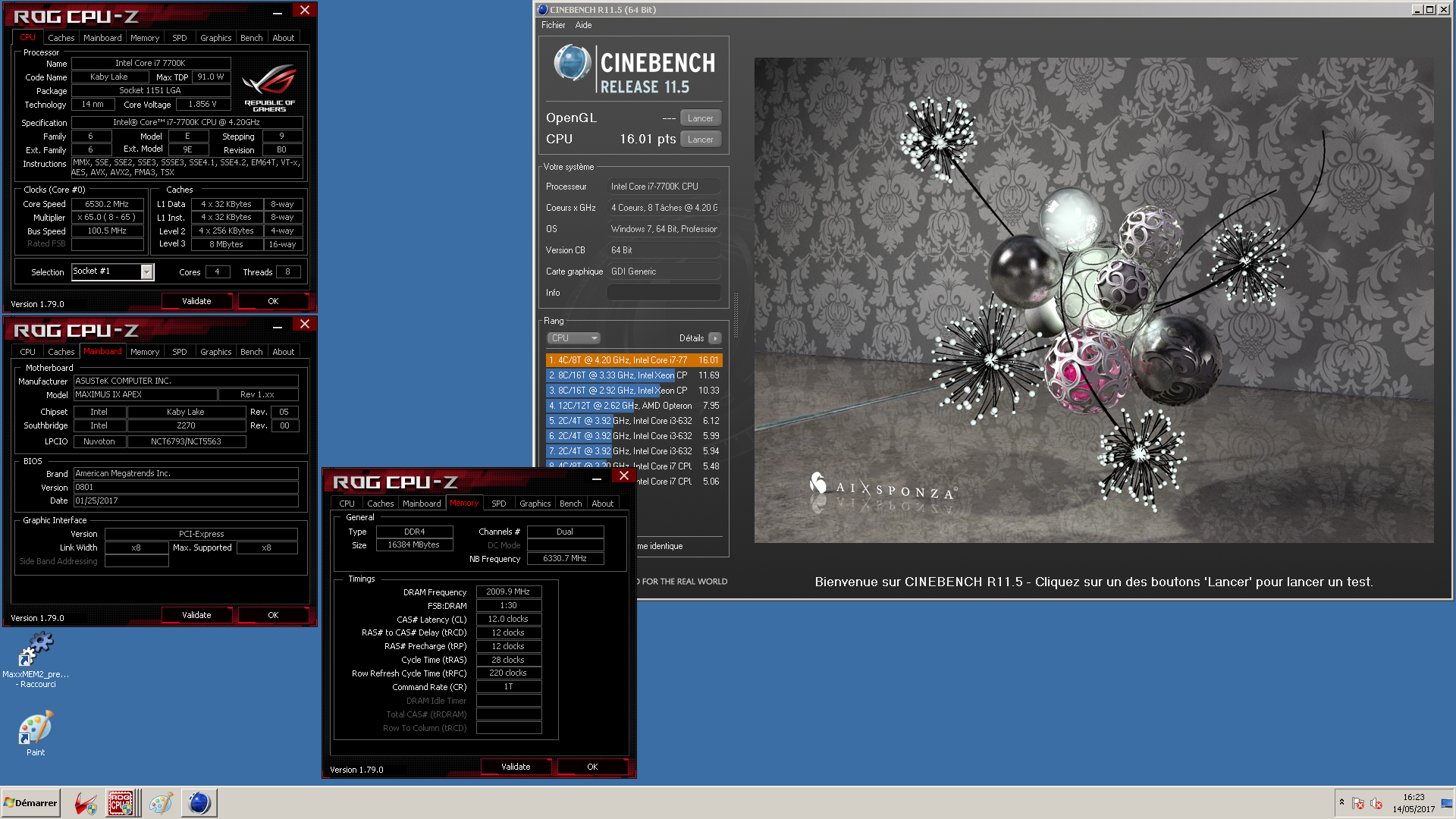Click OK in Mainboard CPU-Z window
The height and width of the screenshot is (819, 1456).
coord(273,615)
